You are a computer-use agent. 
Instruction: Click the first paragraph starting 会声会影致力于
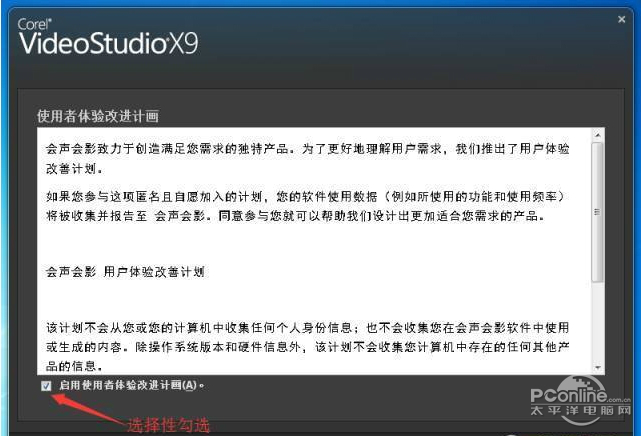[307, 159]
